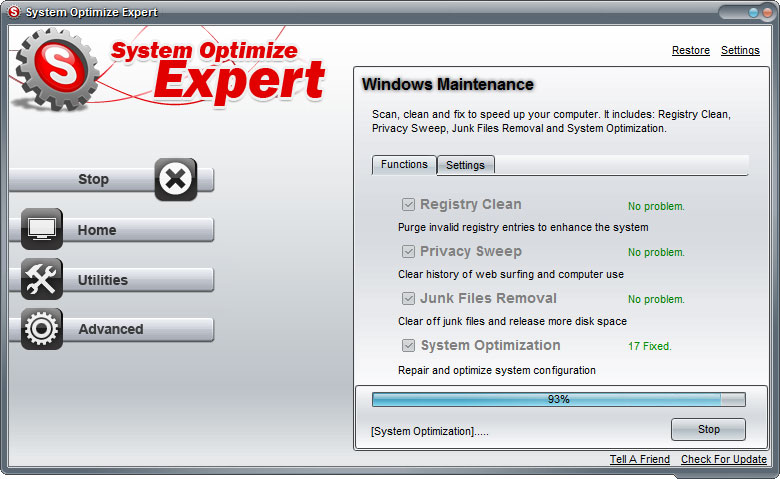The image size is (780, 479).
Task: Click 'Purge invalid registry entries' description
Action: 523,227
